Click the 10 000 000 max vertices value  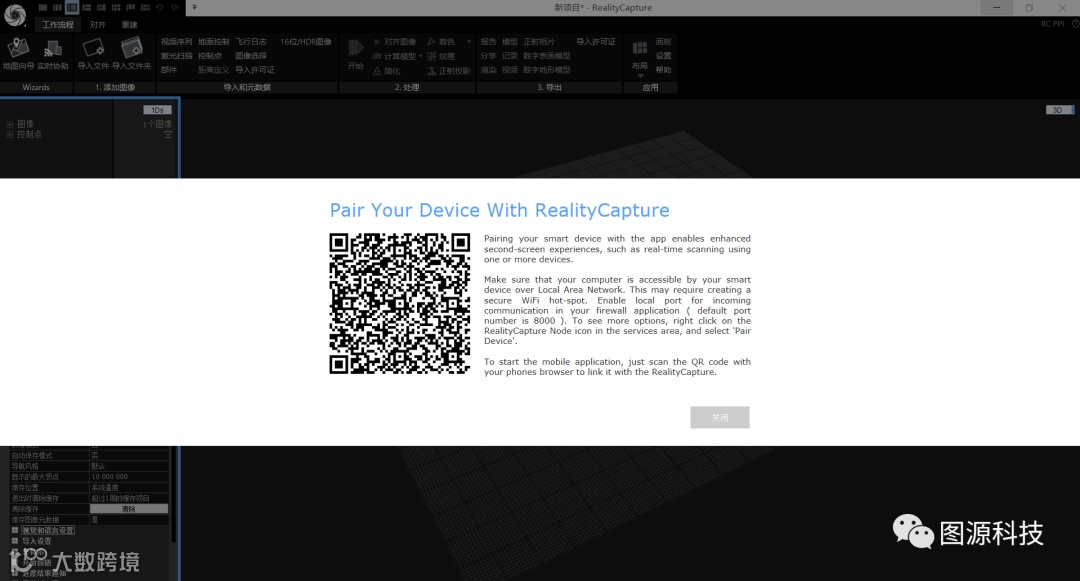pos(129,476)
